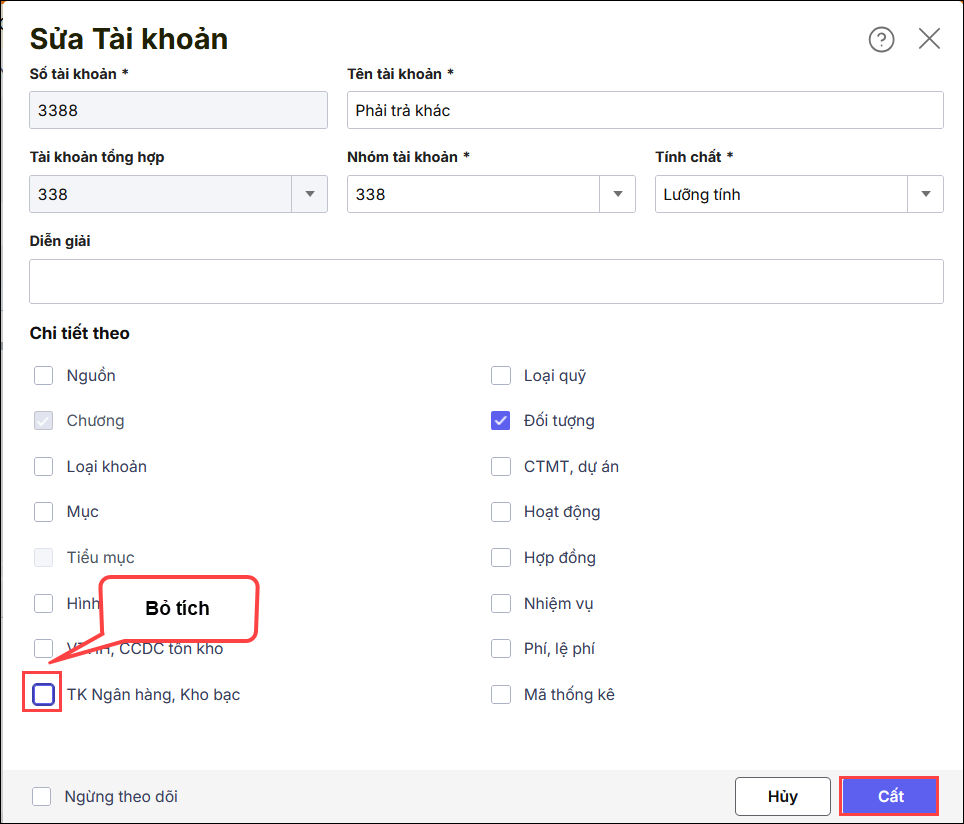
Task: Toggle the TK Ngân hàng, Kho bạc checkbox
Action: pos(43,694)
